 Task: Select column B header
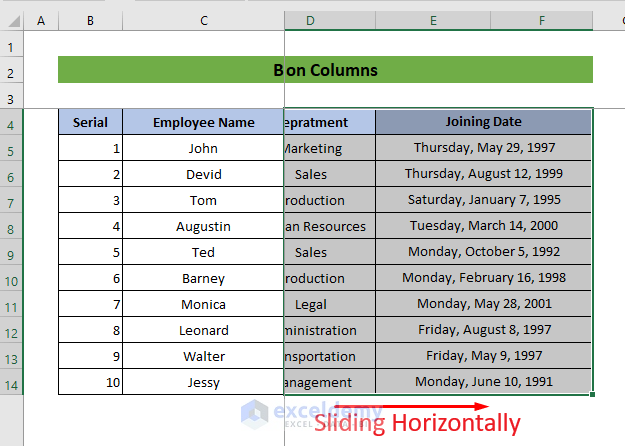pos(90,20)
